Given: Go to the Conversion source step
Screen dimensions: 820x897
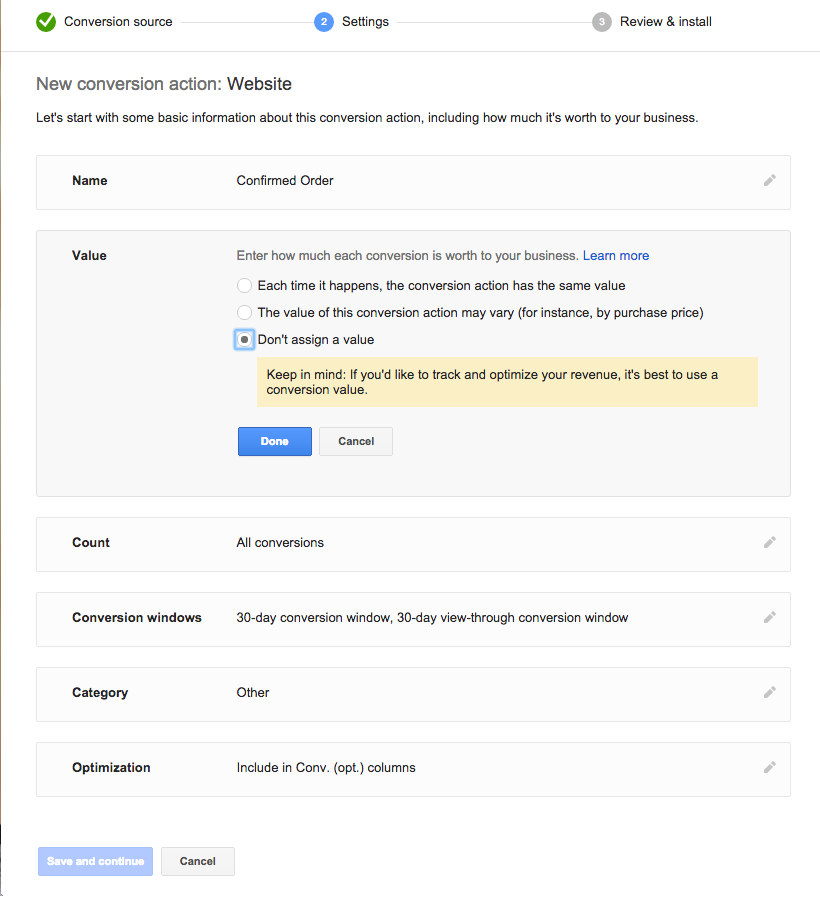Looking at the screenshot, I should (118, 22).
